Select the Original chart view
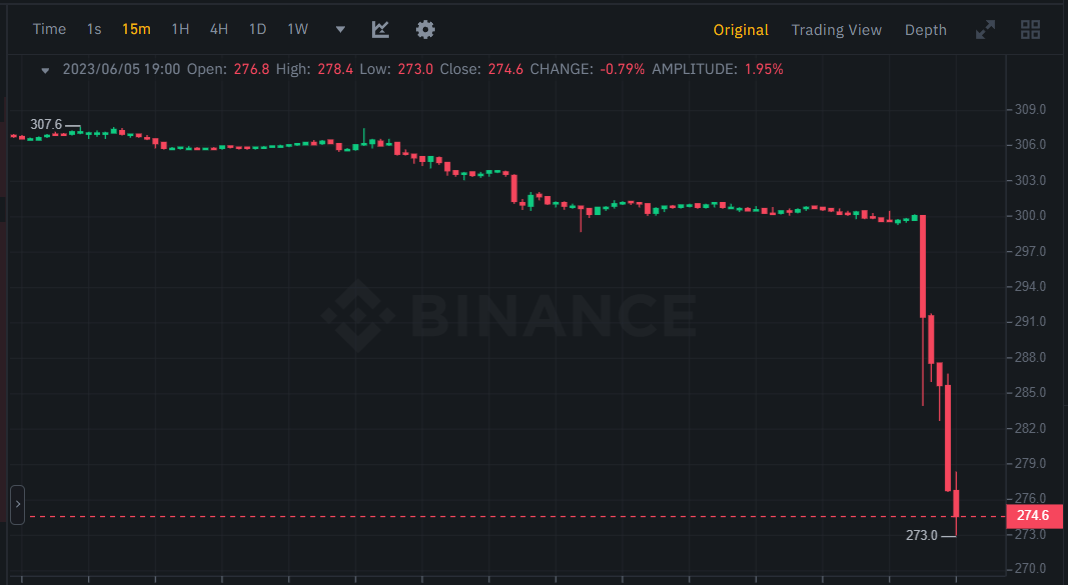The image size is (1068, 585). pyautogui.click(x=740, y=30)
